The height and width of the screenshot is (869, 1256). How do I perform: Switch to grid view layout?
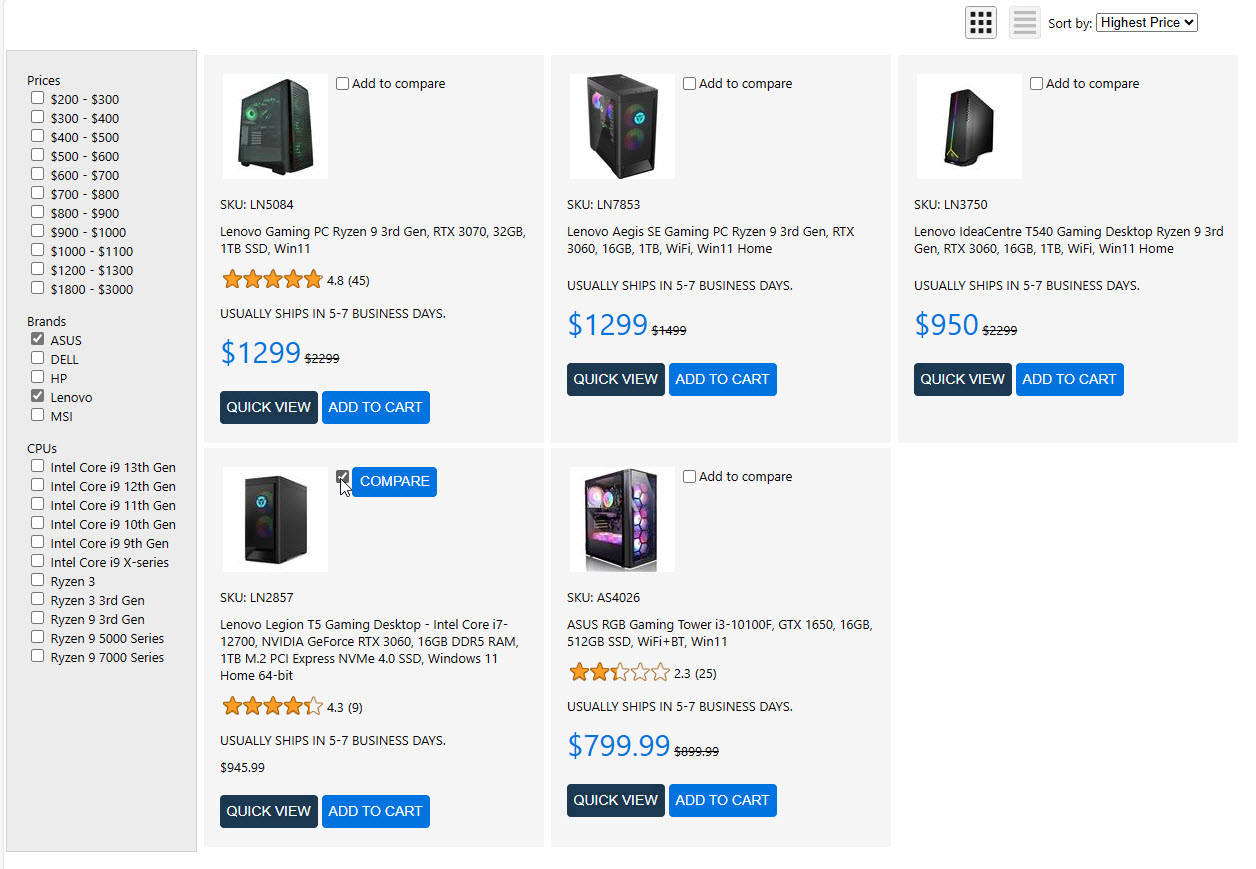tap(980, 22)
